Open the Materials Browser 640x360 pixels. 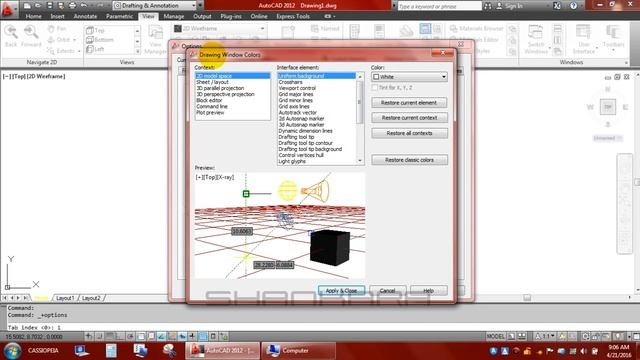[477, 29]
